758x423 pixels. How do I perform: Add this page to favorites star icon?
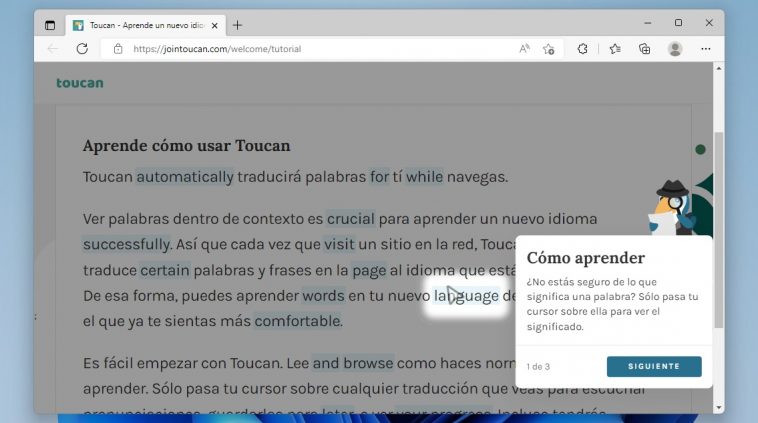549,49
